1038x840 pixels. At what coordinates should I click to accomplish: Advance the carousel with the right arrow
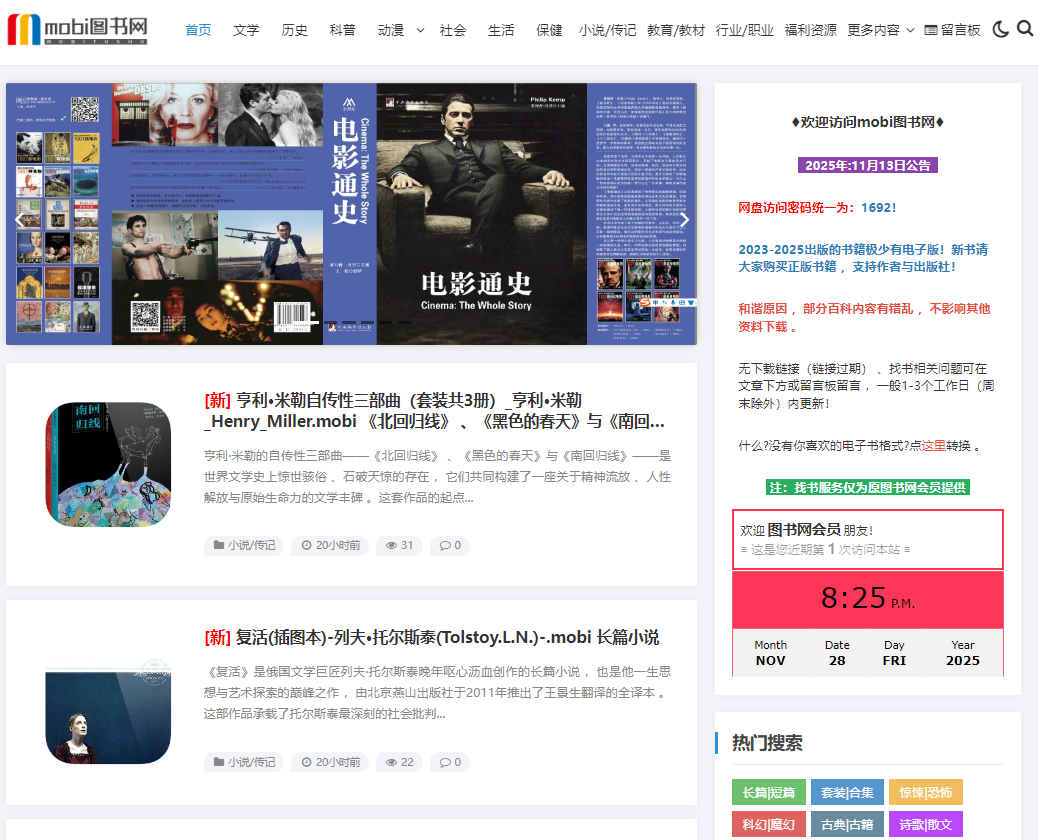coord(684,219)
